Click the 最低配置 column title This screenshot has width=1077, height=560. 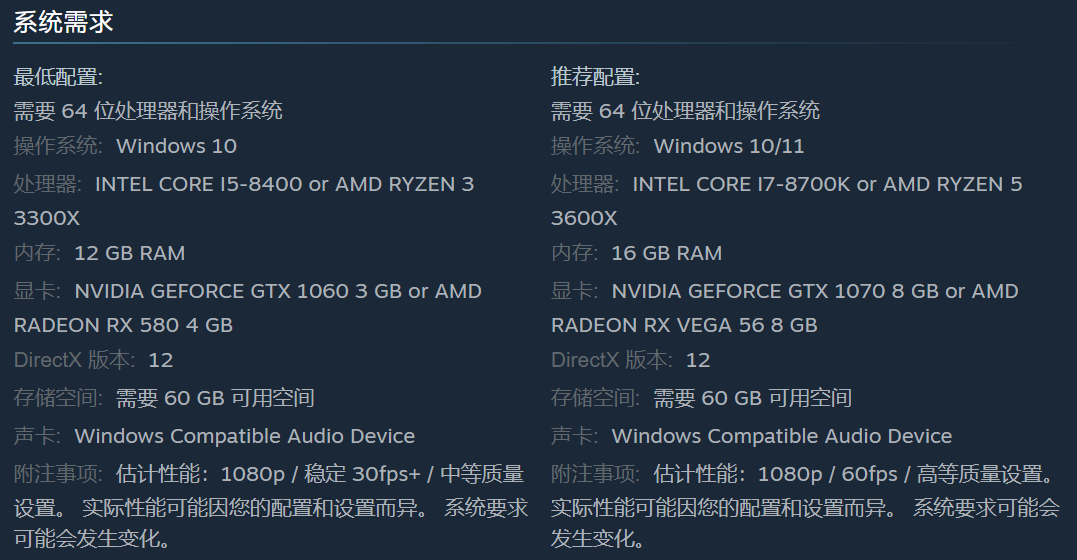click(x=58, y=76)
